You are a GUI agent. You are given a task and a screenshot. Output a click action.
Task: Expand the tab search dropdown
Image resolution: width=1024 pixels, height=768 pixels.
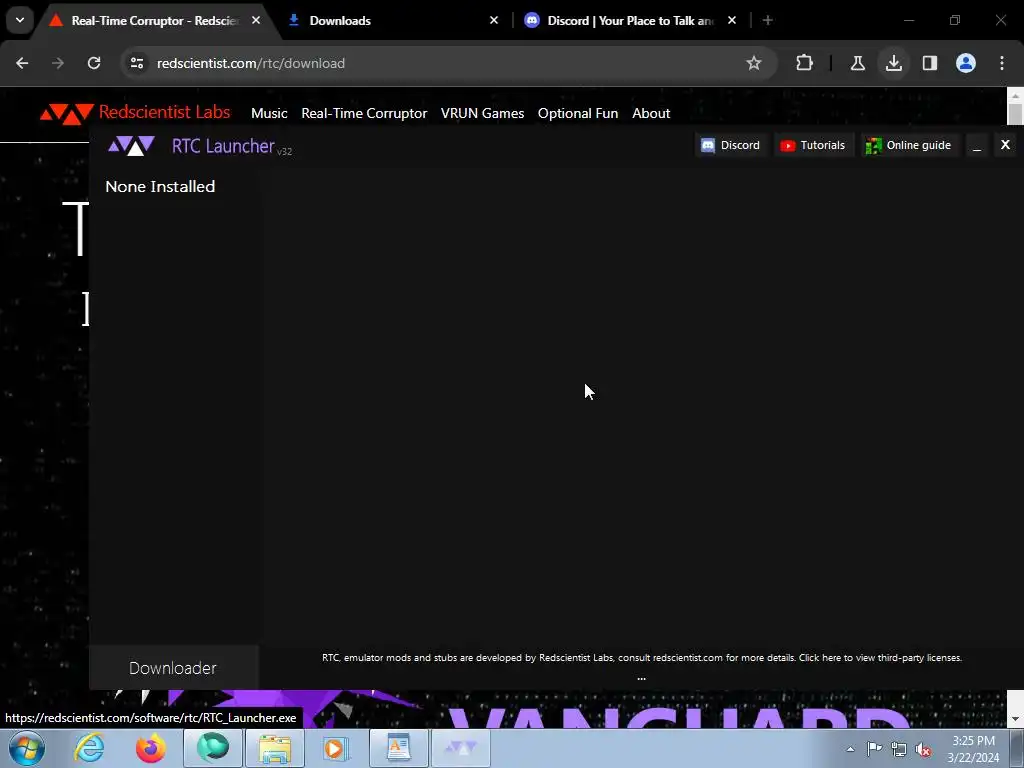[20, 20]
